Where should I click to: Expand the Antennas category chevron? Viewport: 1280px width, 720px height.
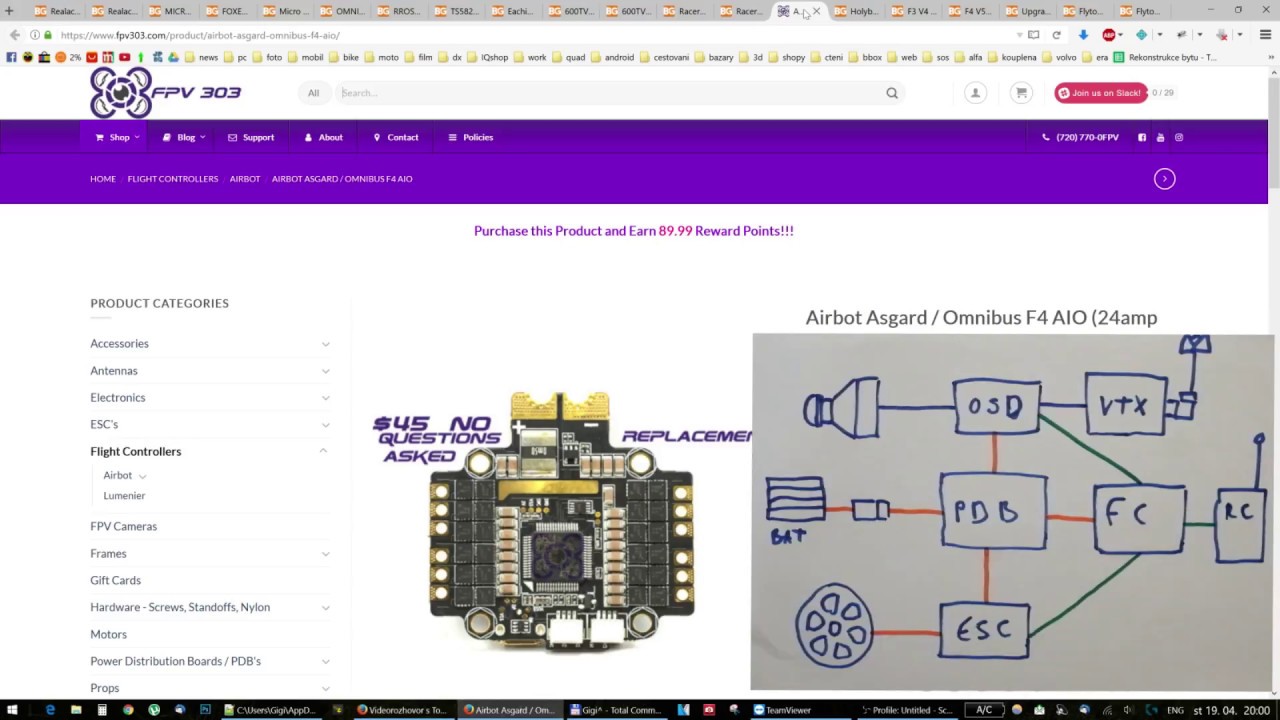[325, 371]
